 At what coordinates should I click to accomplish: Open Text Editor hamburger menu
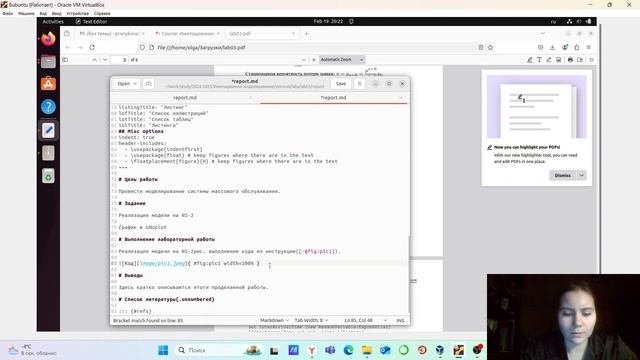(359, 84)
